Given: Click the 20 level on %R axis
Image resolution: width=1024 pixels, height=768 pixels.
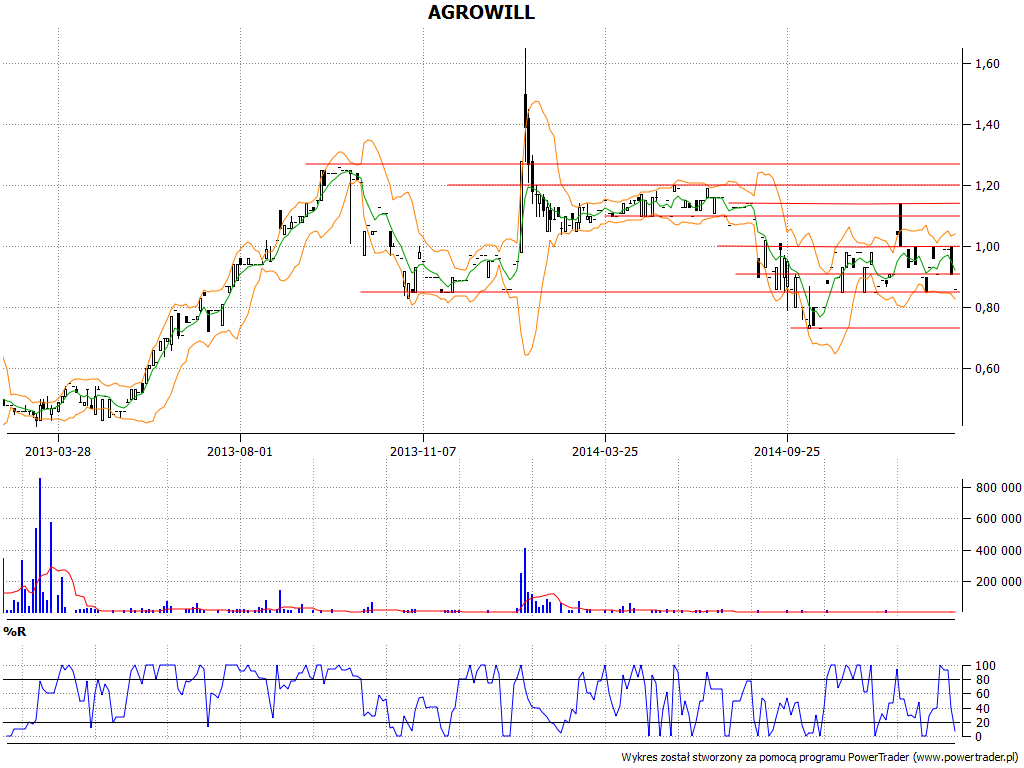Looking at the screenshot, I should coord(983,722).
